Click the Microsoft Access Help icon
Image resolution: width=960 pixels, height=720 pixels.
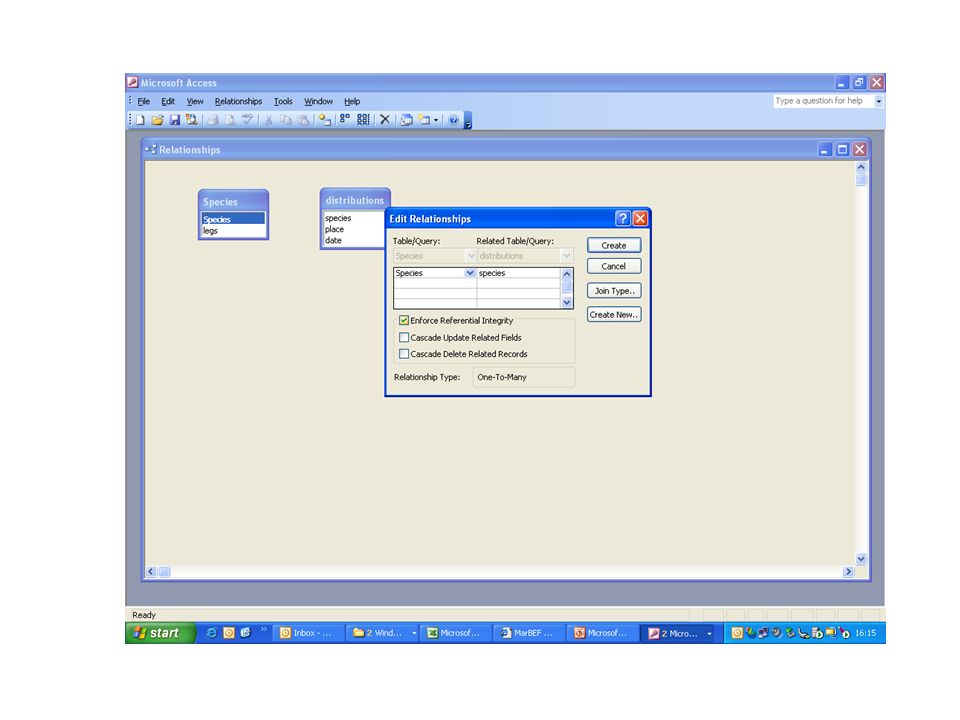point(453,120)
